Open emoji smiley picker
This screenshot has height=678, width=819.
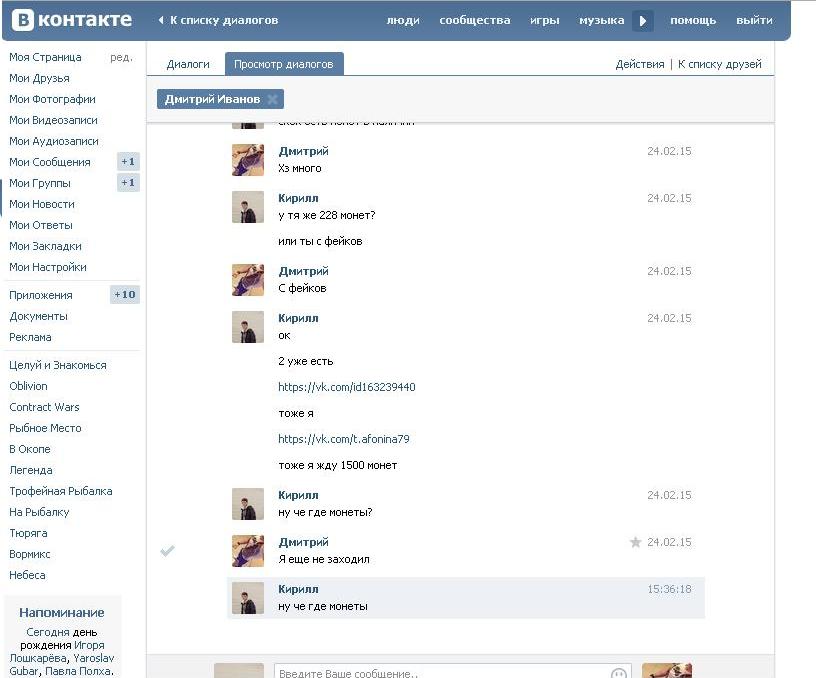(x=619, y=673)
